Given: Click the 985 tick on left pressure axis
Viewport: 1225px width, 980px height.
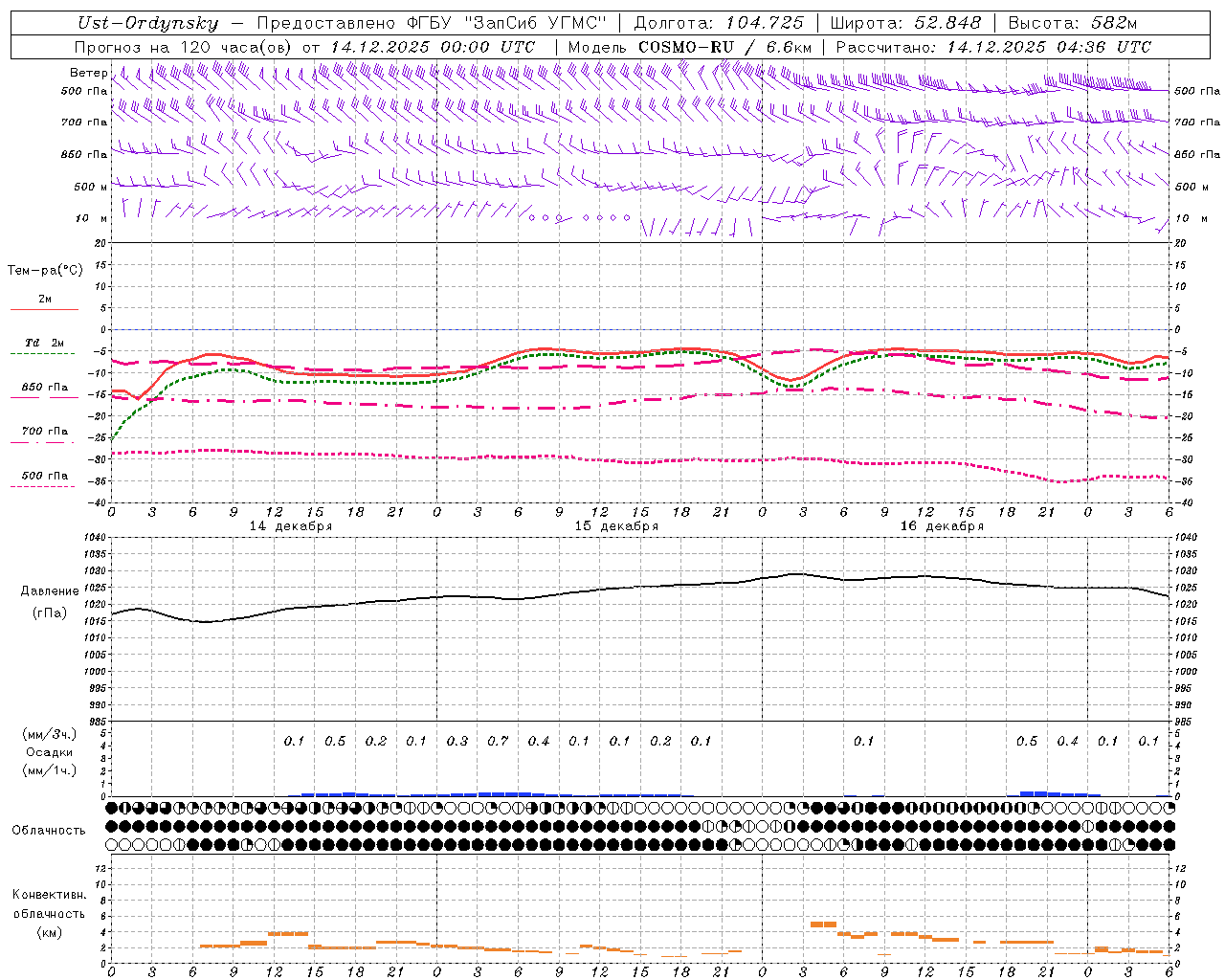Looking at the screenshot, I should pyautogui.click(x=99, y=722).
